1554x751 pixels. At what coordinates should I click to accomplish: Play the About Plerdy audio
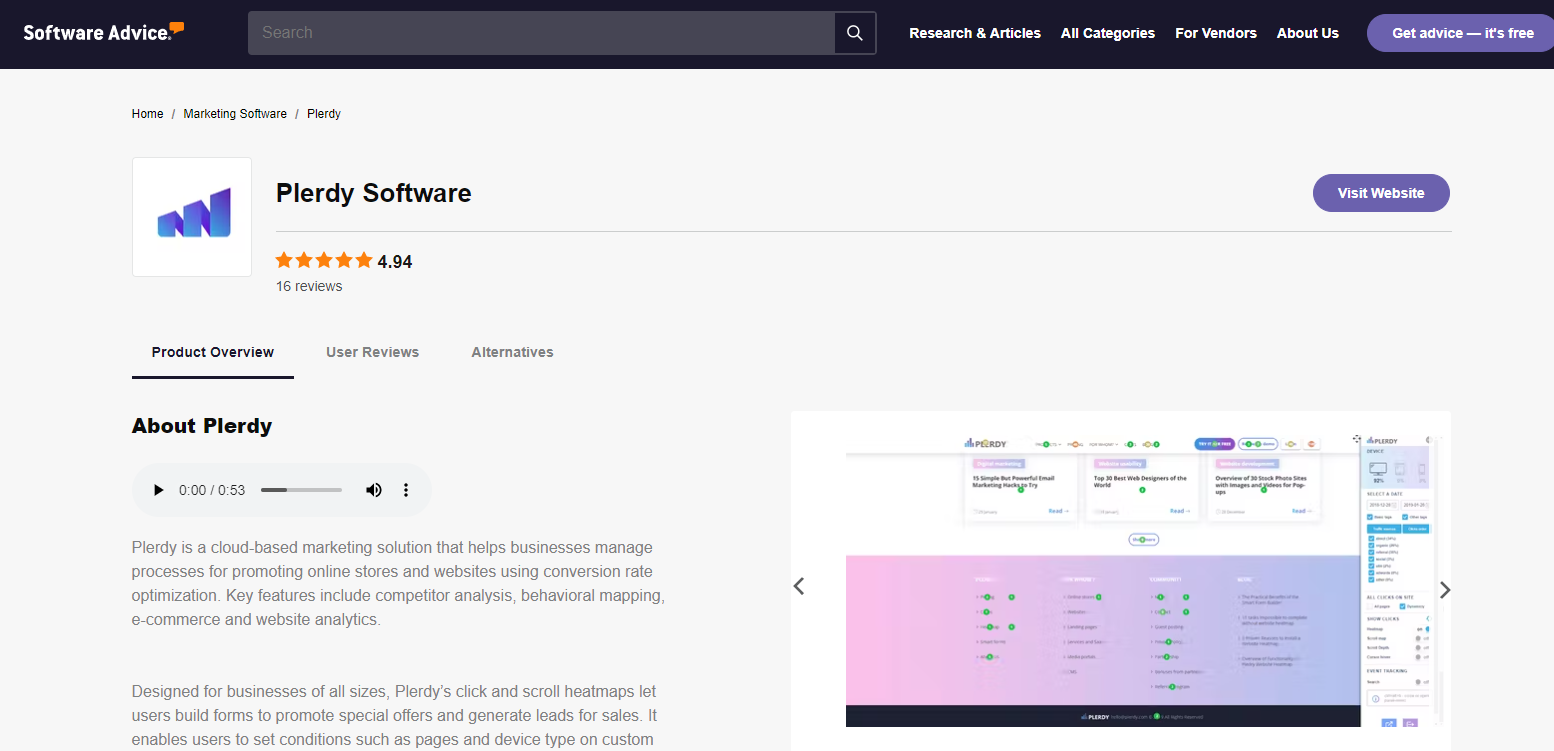click(158, 490)
